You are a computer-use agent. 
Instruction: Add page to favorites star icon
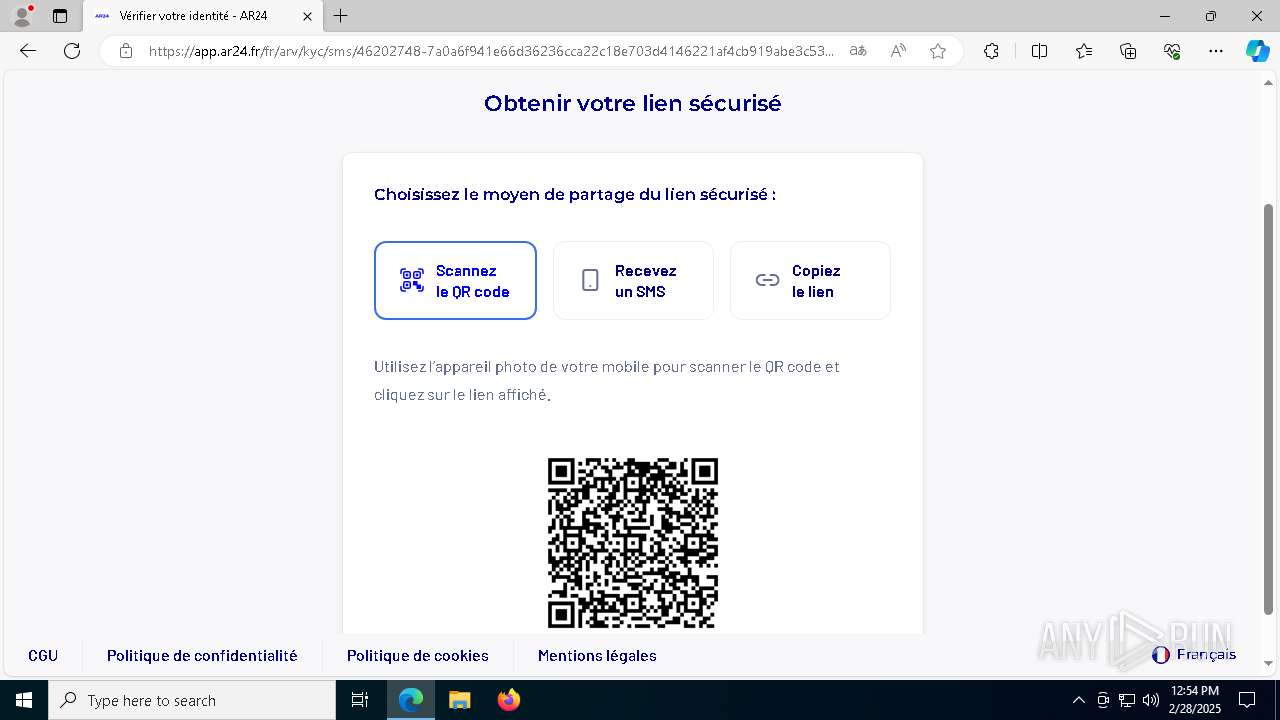tap(938, 51)
